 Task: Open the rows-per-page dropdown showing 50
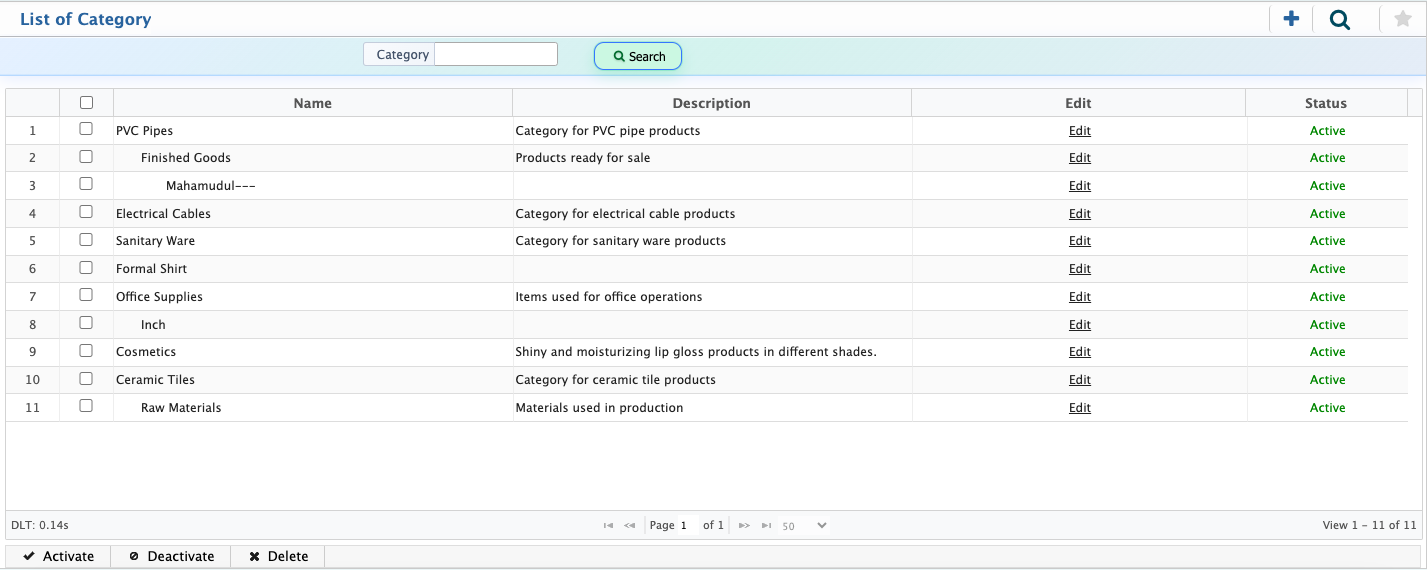coord(804,525)
